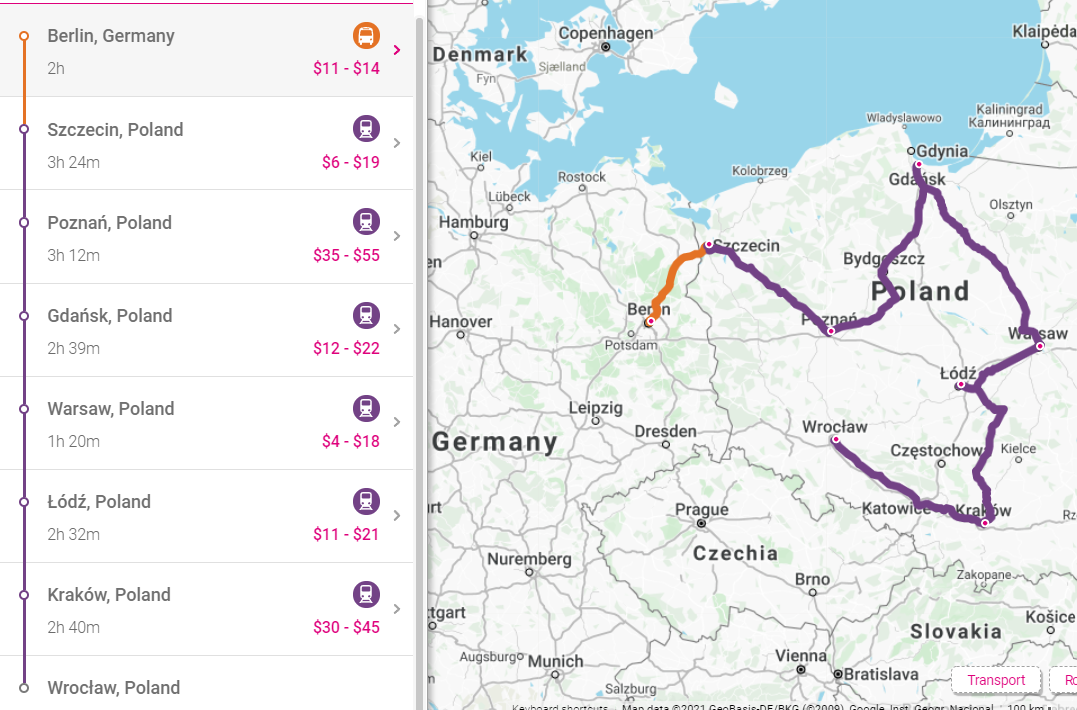Click the train icon in the Kraków row
This screenshot has height=710, width=1077.
tap(366, 595)
